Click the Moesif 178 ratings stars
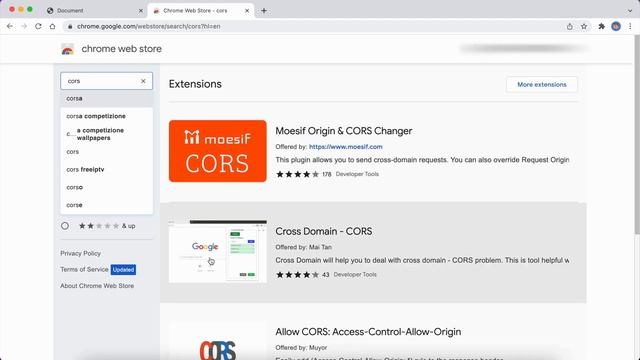Image resolution: width=640 pixels, height=360 pixels. click(x=297, y=174)
